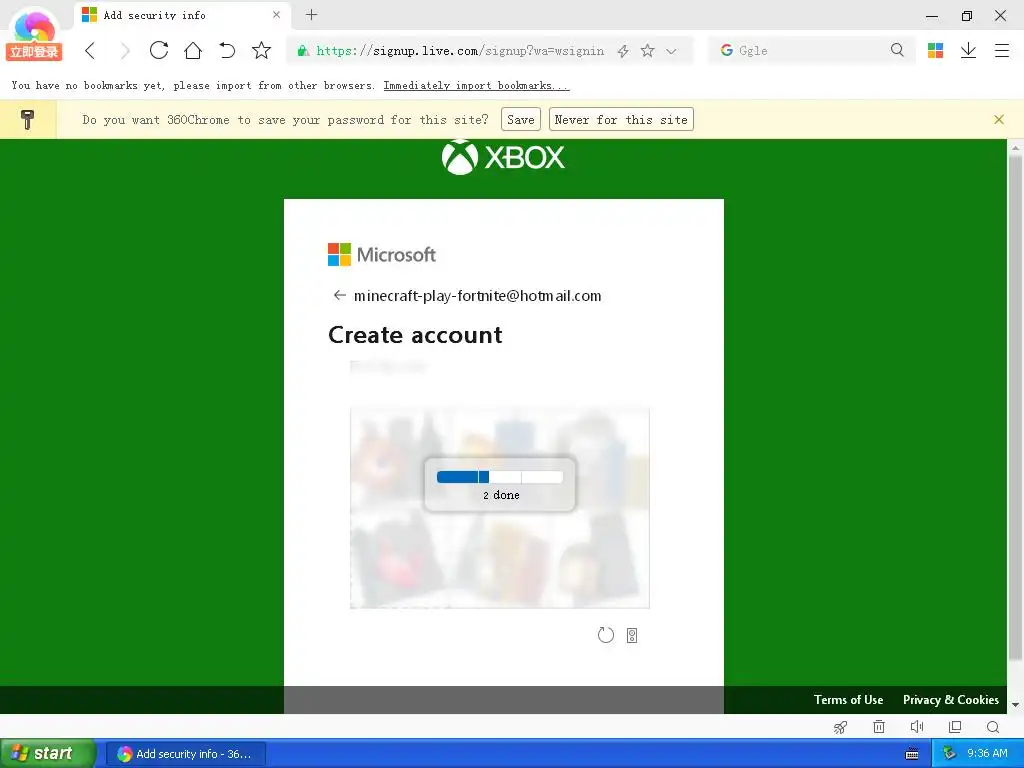The image size is (1024, 768).
Task: Click the keyboard icon in system tray
Action: pos(912,754)
